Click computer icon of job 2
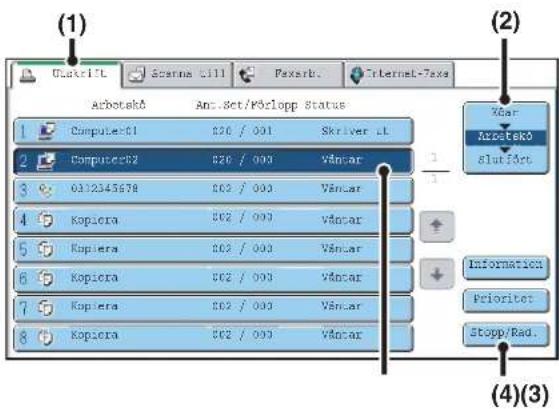This screenshot has width=559, height=409. pyautogui.click(x=47, y=161)
